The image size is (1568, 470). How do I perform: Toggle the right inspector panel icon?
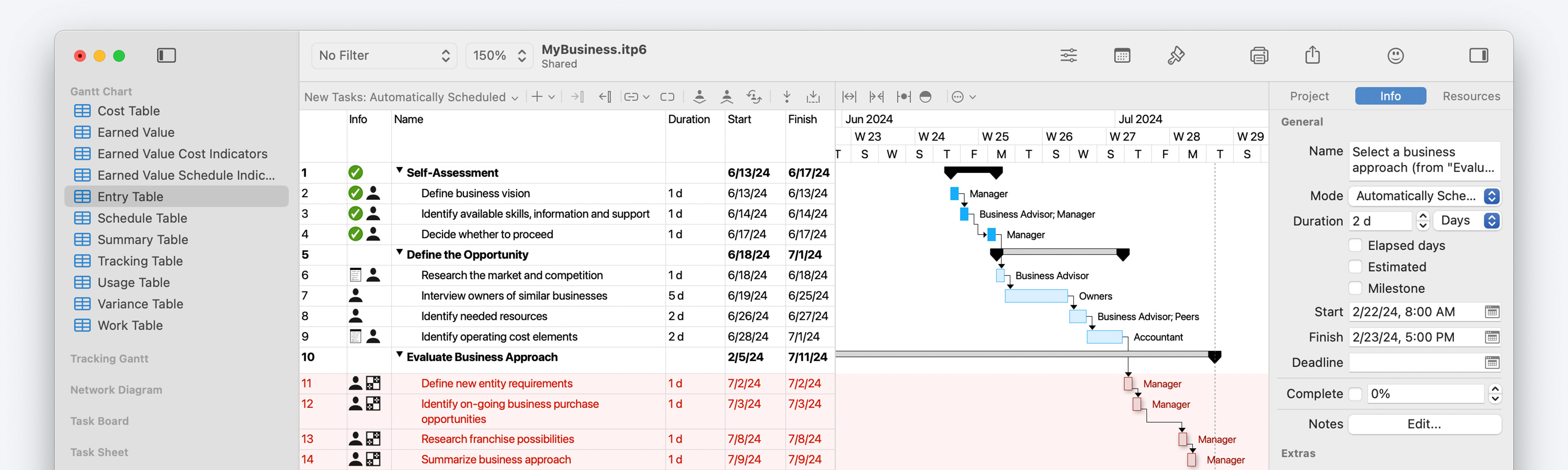[1479, 56]
